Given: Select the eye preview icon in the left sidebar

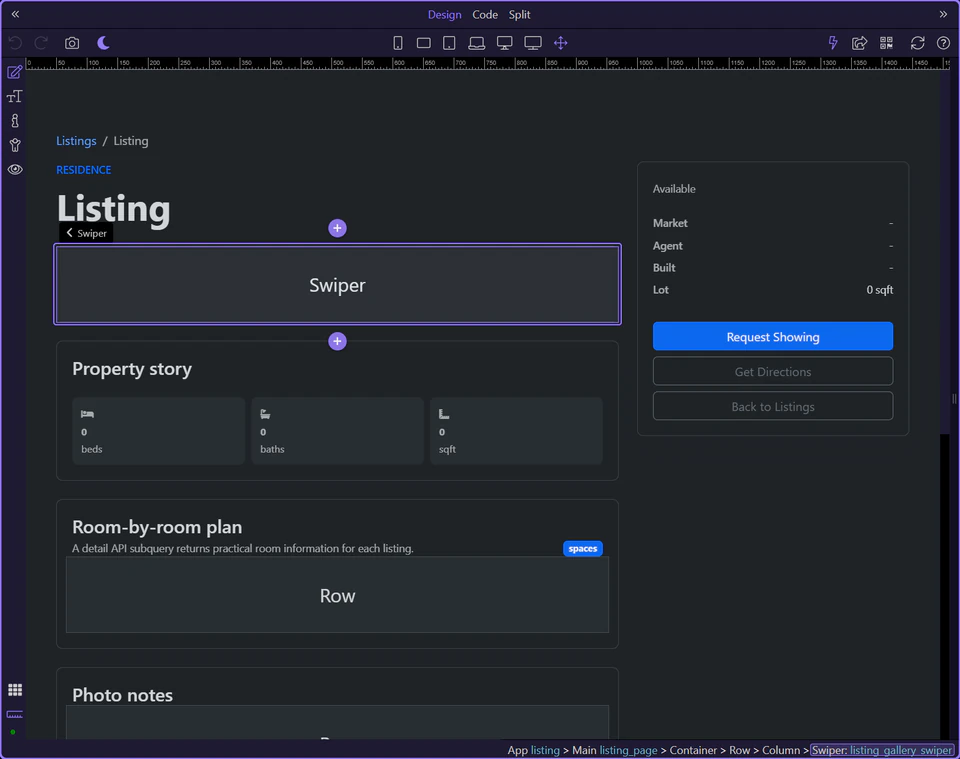Looking at the screenshot, I should point(14,169).
